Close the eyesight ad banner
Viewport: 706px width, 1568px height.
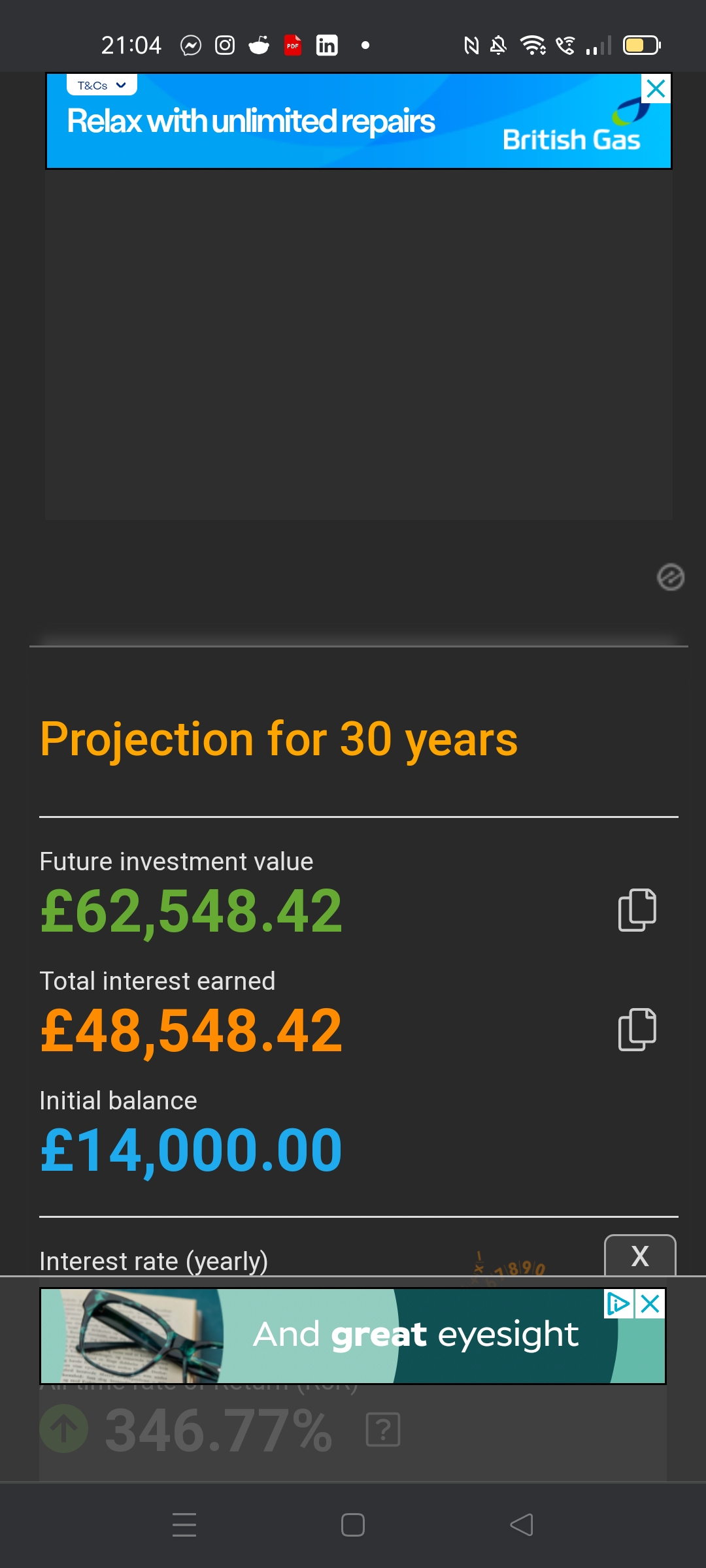tap(650, 1304)
